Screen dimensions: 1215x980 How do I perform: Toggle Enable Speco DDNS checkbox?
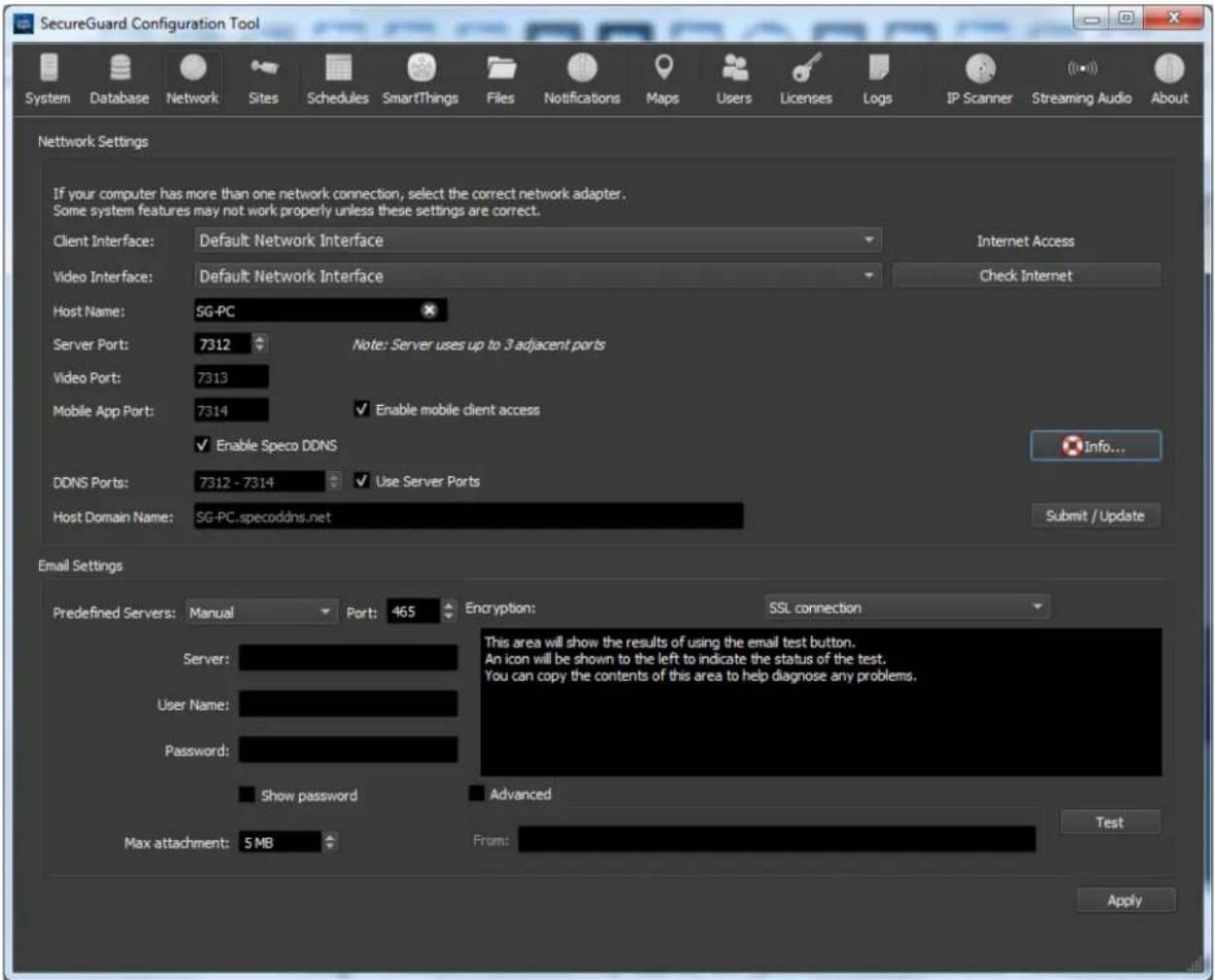(202, 445)
